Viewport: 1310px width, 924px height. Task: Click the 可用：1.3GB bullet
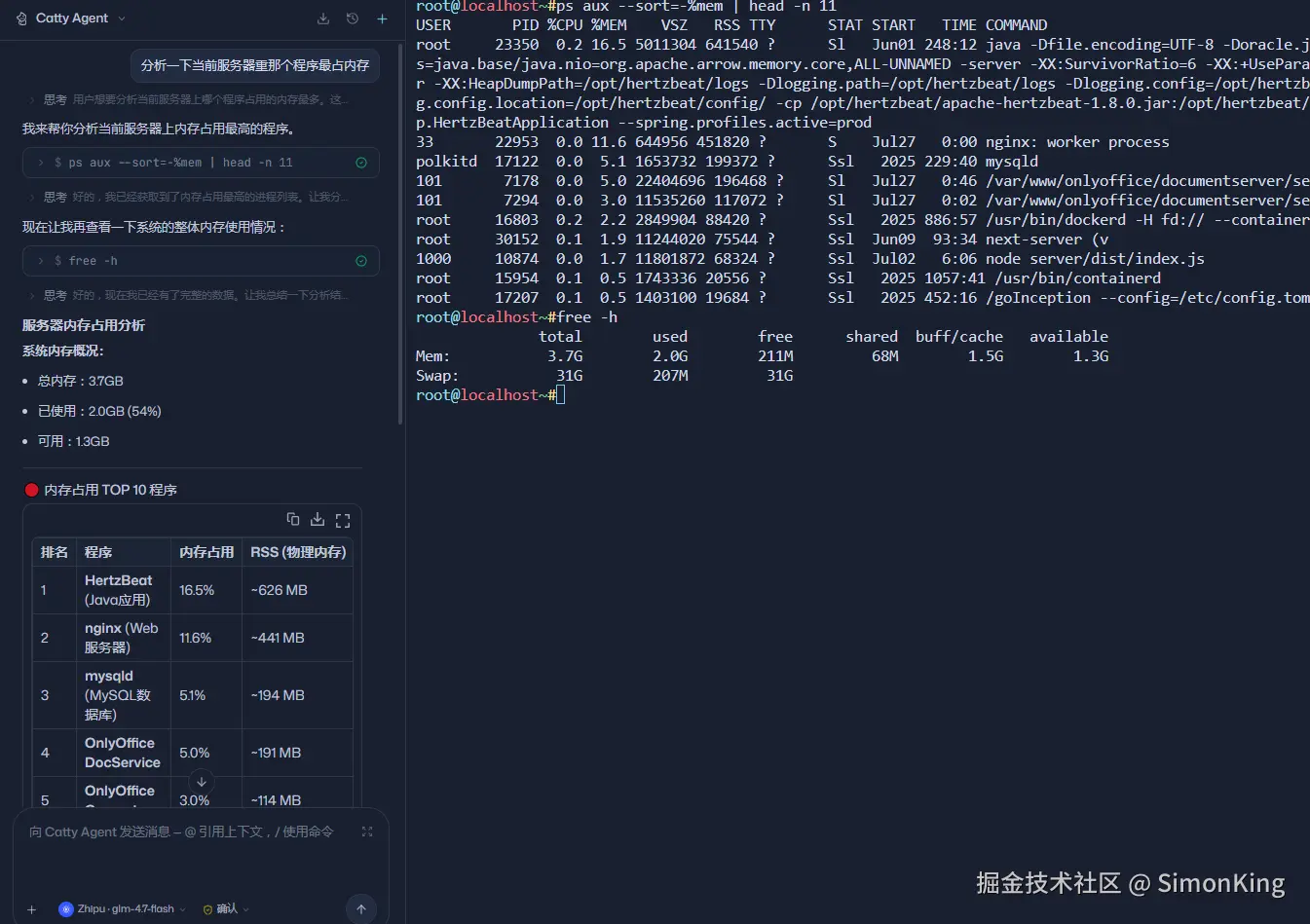click(x=74, y=441)
